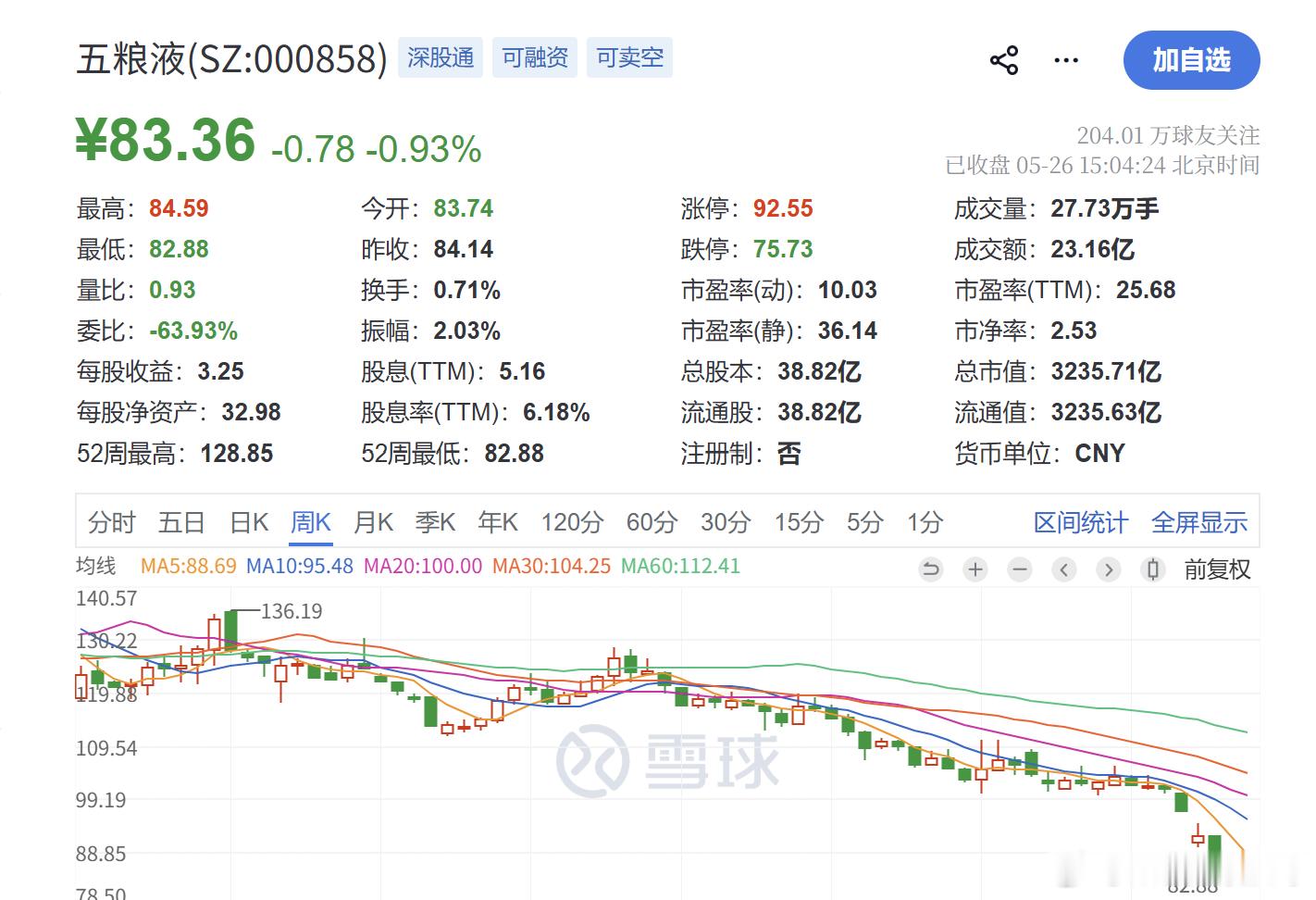Click the MA10:95.48 indicator
The height and width of the screenshot is (900, 1316).
[300, 566]
